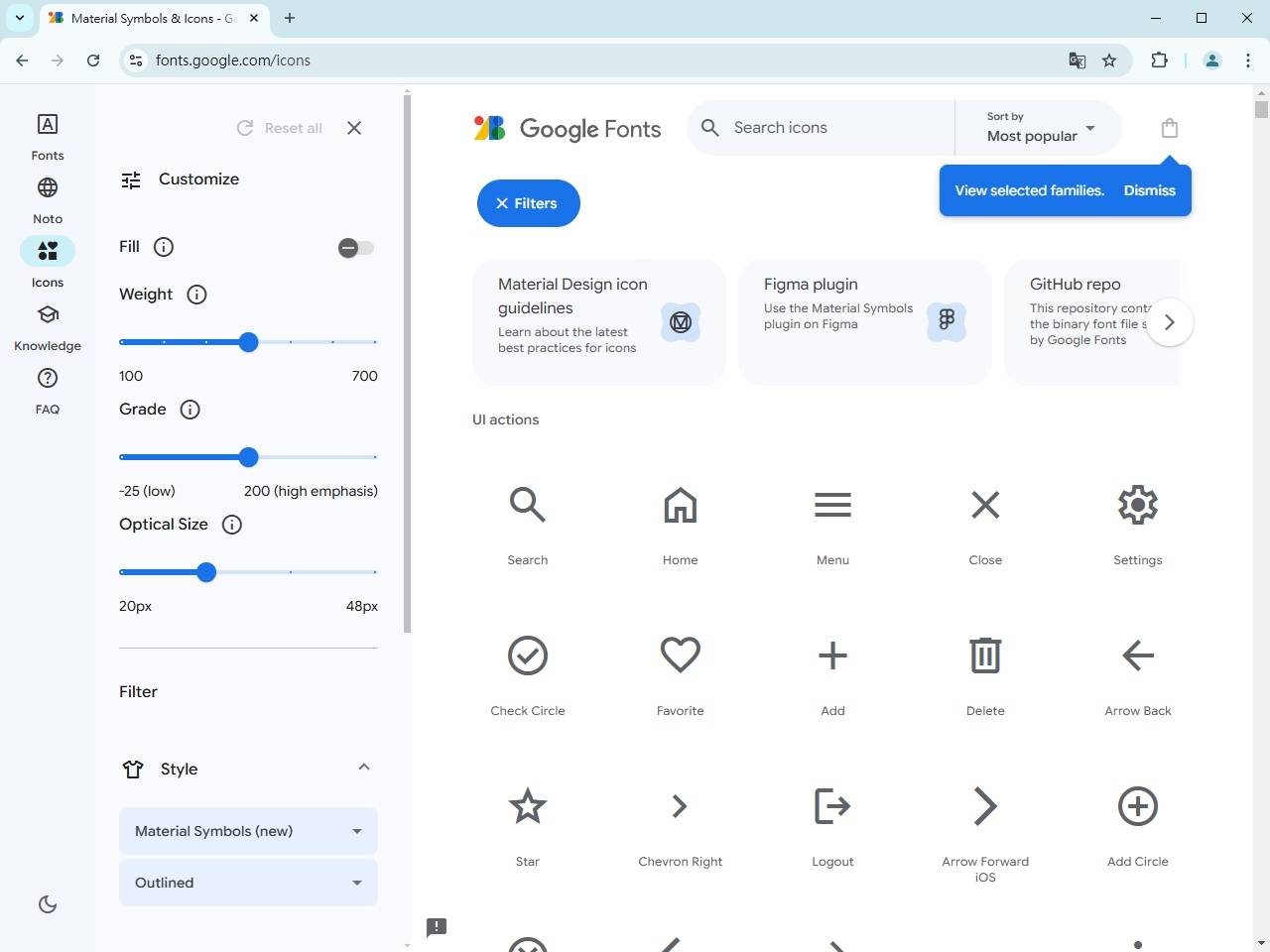Open Icons section in sidebar
Viewport: 1270px width, 952px height.
click(x=48, y=264)
